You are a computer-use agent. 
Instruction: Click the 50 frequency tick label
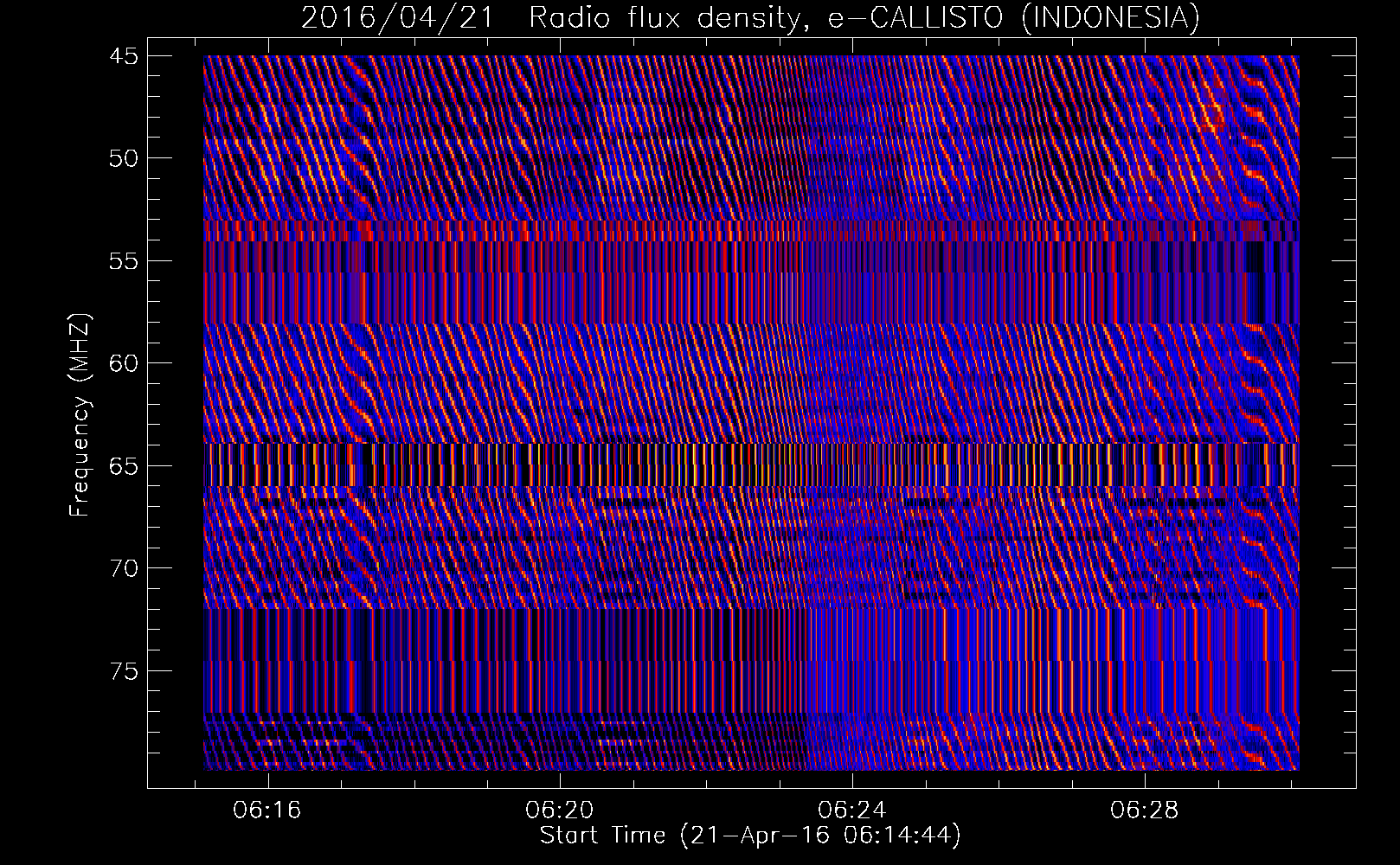(123, 158)
